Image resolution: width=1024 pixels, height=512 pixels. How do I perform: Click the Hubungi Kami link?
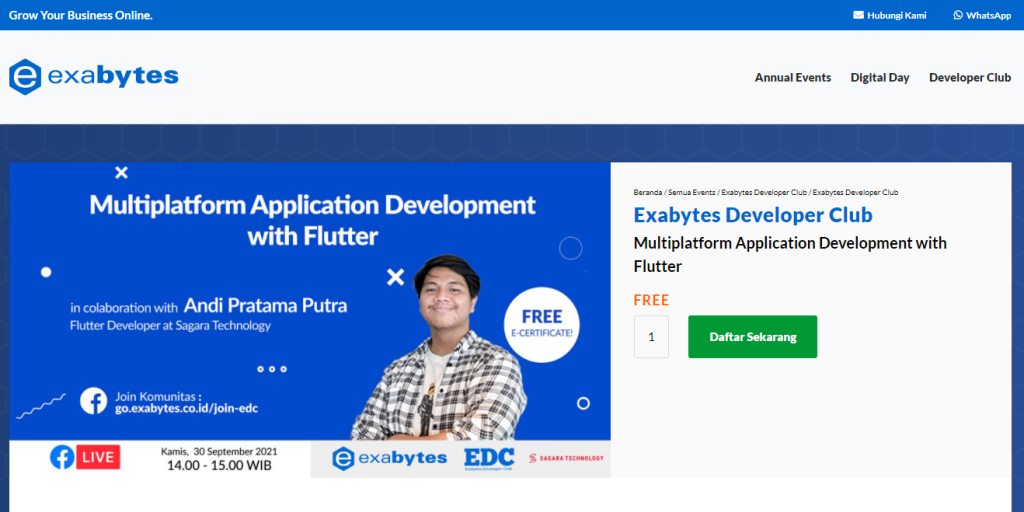tap(896, 15)
